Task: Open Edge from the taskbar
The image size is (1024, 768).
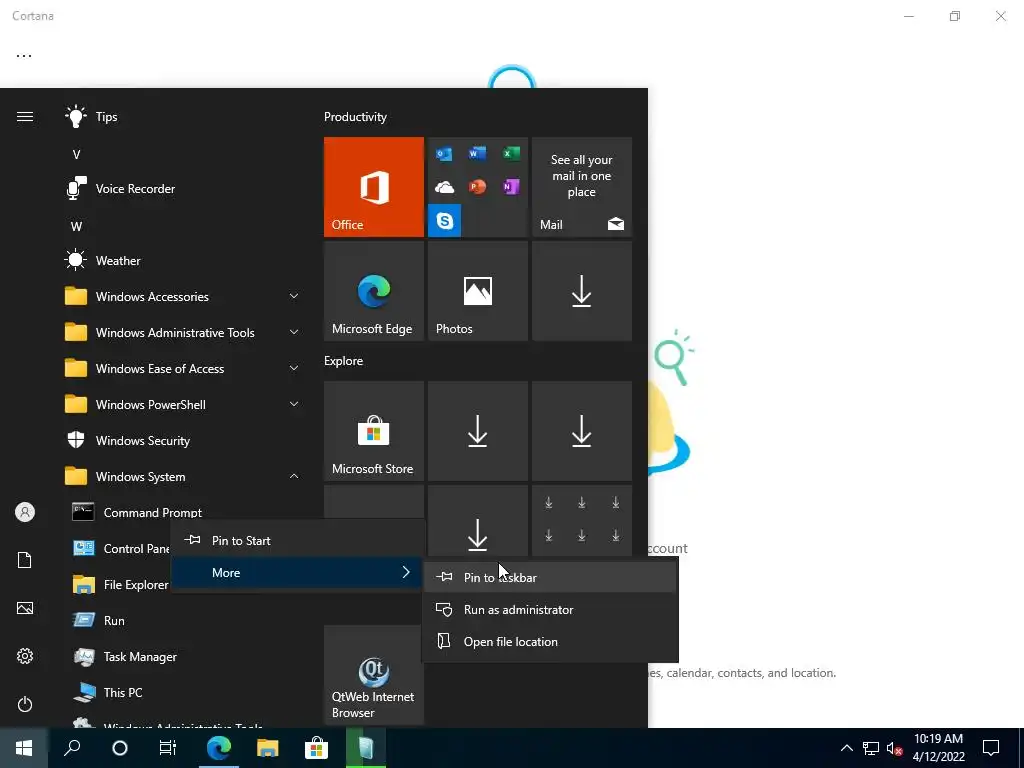Action: [x=219, y=748]
